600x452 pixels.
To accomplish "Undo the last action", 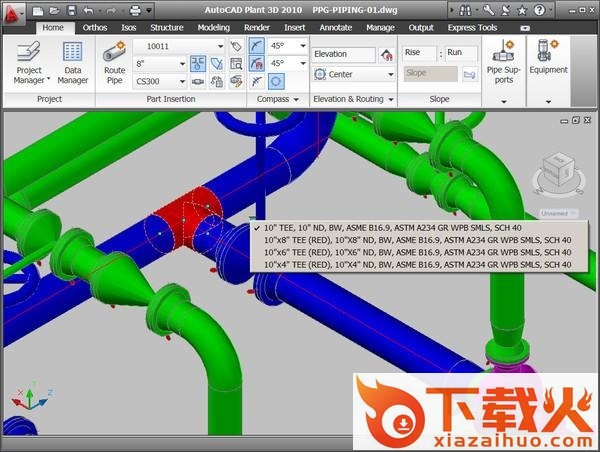I will [x=88, y=11].
